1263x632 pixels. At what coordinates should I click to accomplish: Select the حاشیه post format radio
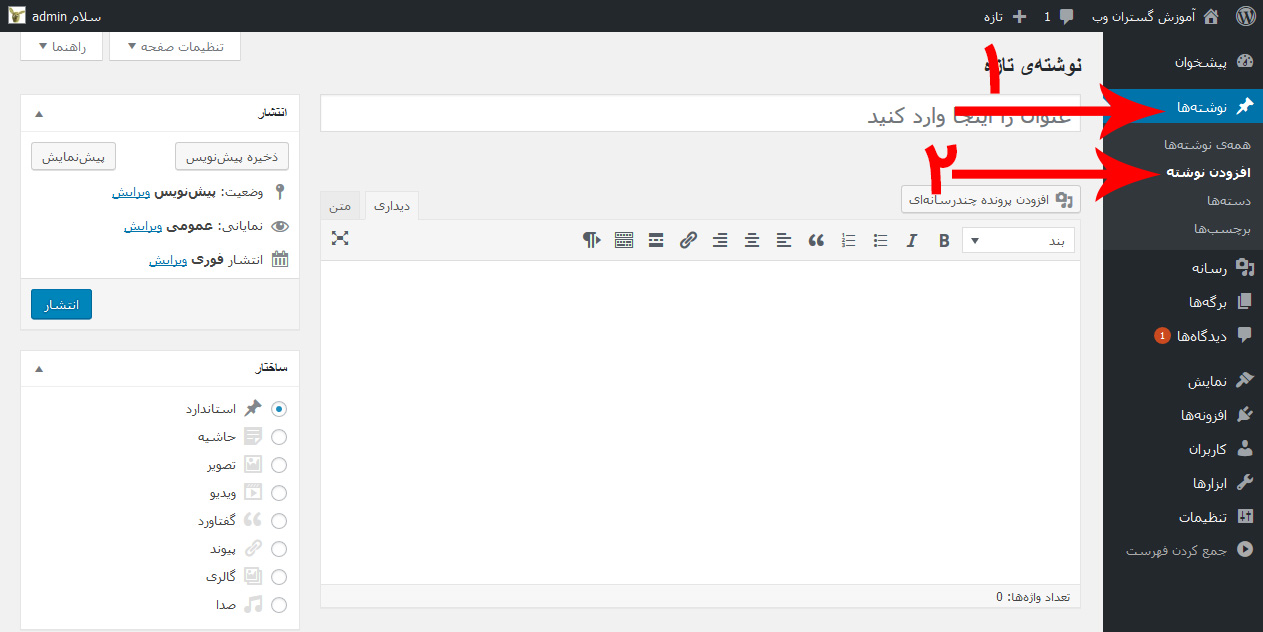click(x=279, y=437)
